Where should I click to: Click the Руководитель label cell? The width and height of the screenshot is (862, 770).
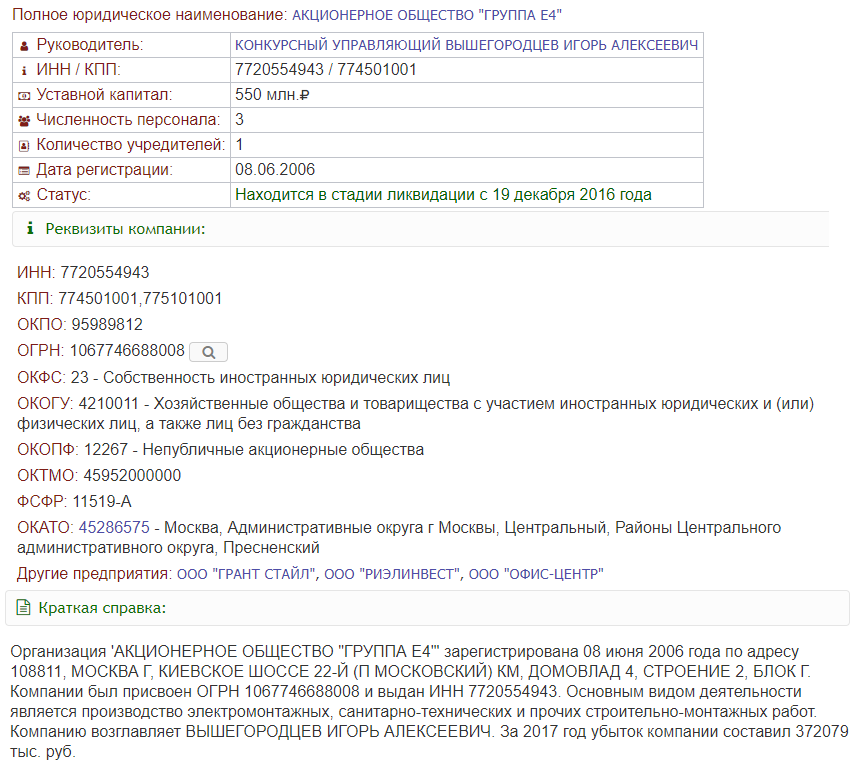tap(121, 45)
